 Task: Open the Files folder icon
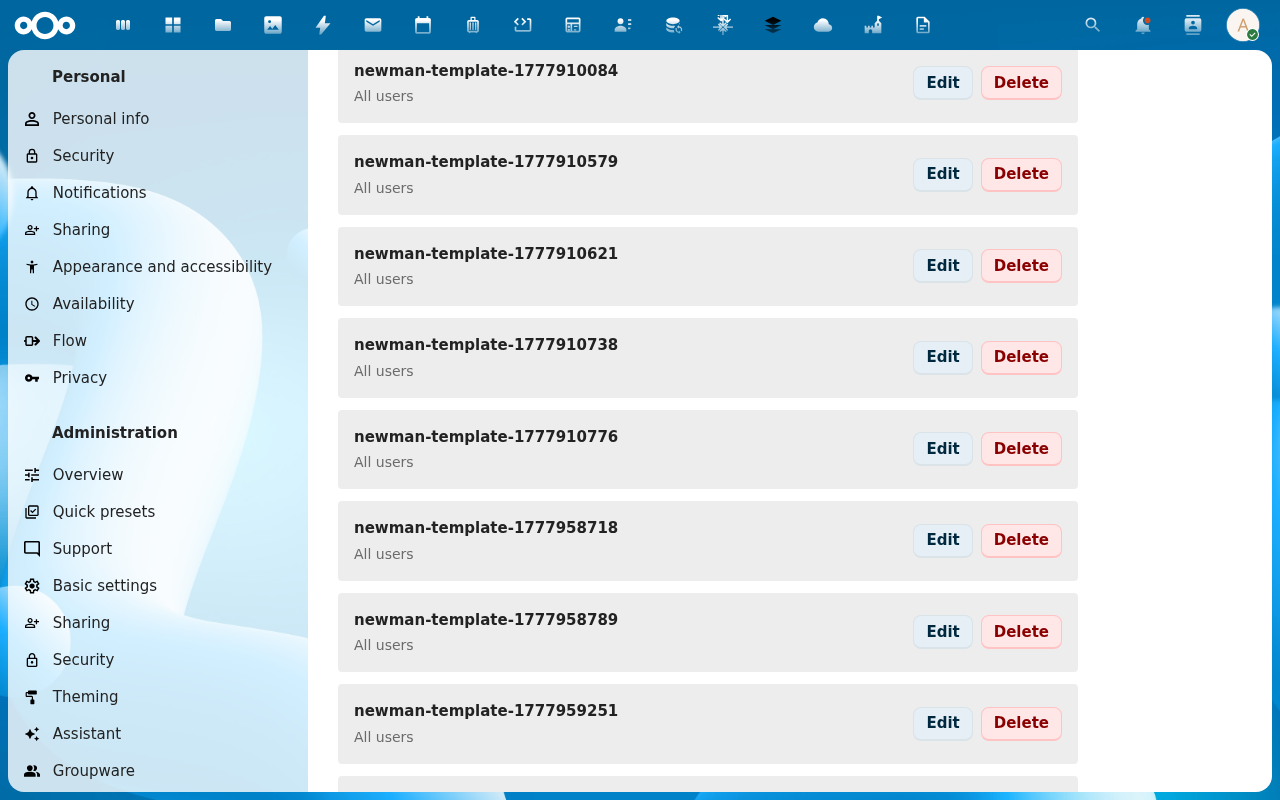(x=223, y=25)
